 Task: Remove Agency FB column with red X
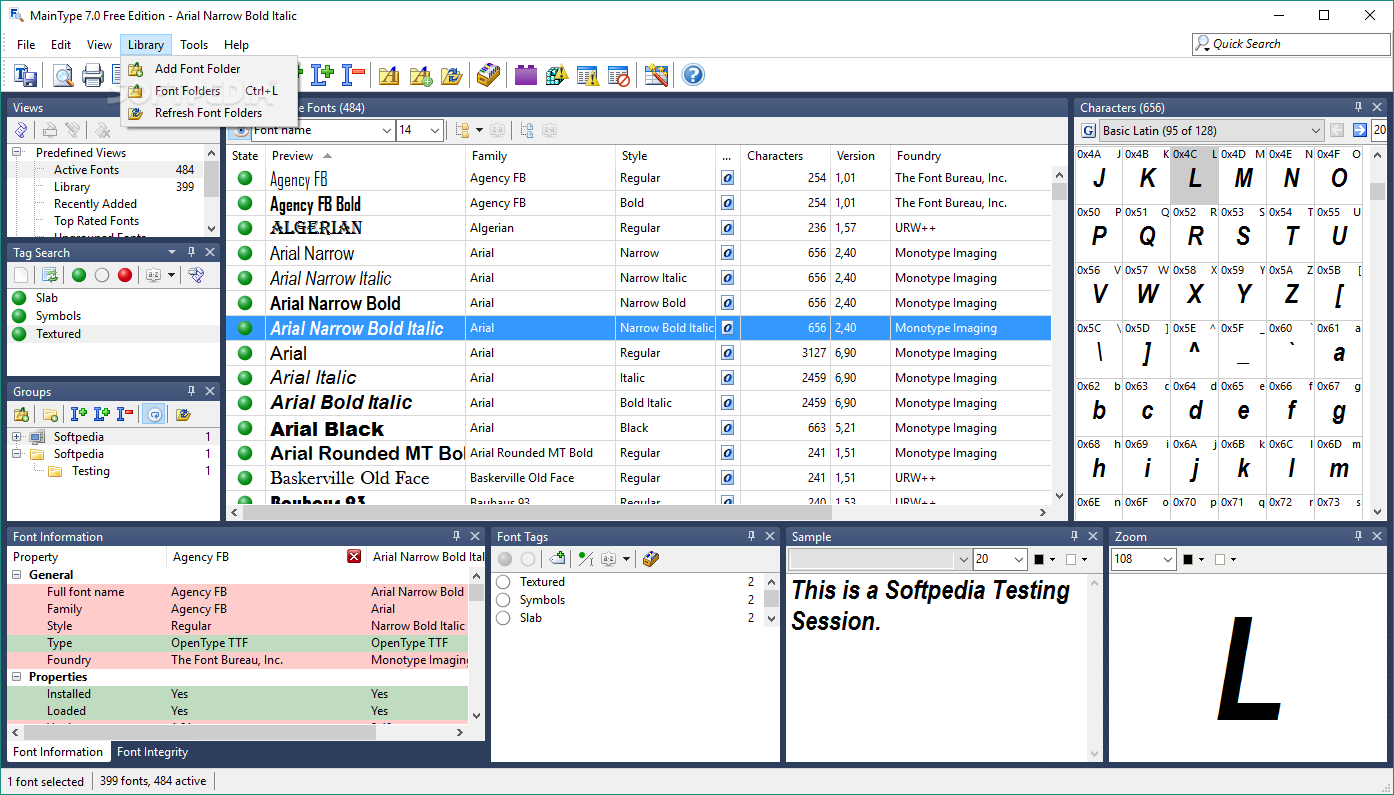[x=354, y=557]
